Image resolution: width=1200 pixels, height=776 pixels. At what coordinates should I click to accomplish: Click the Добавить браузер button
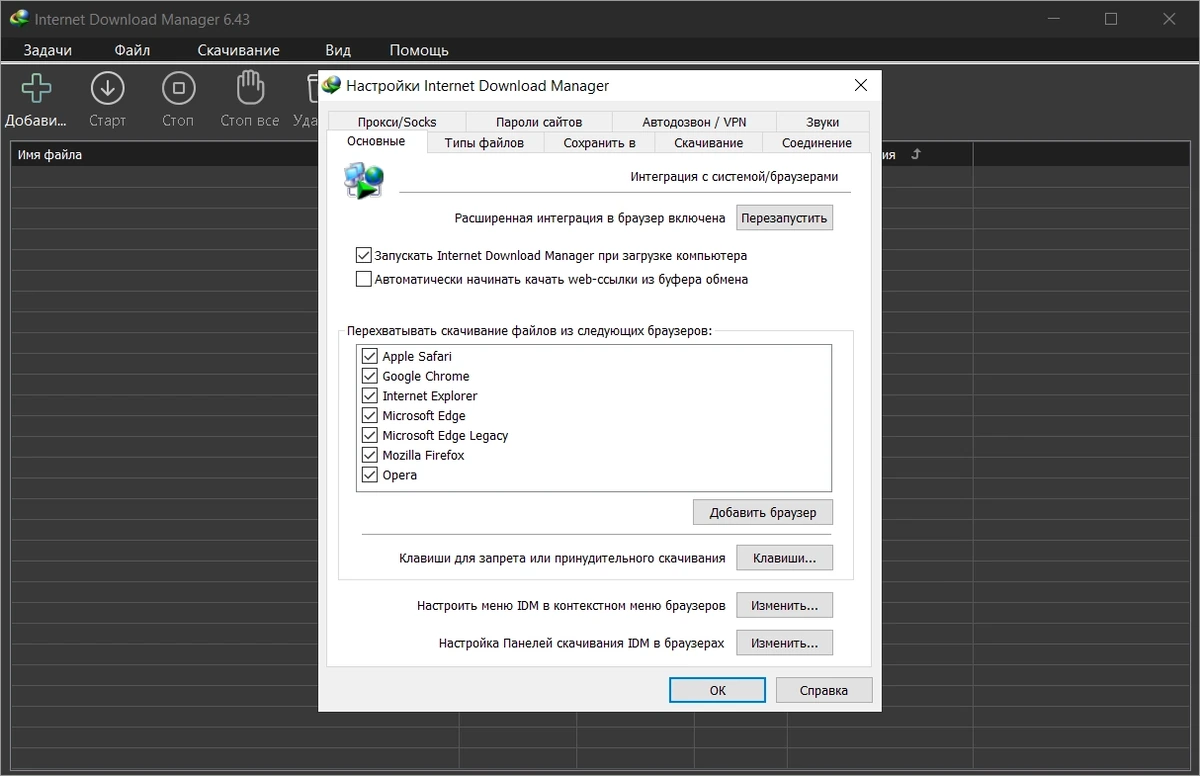point(763,512)
